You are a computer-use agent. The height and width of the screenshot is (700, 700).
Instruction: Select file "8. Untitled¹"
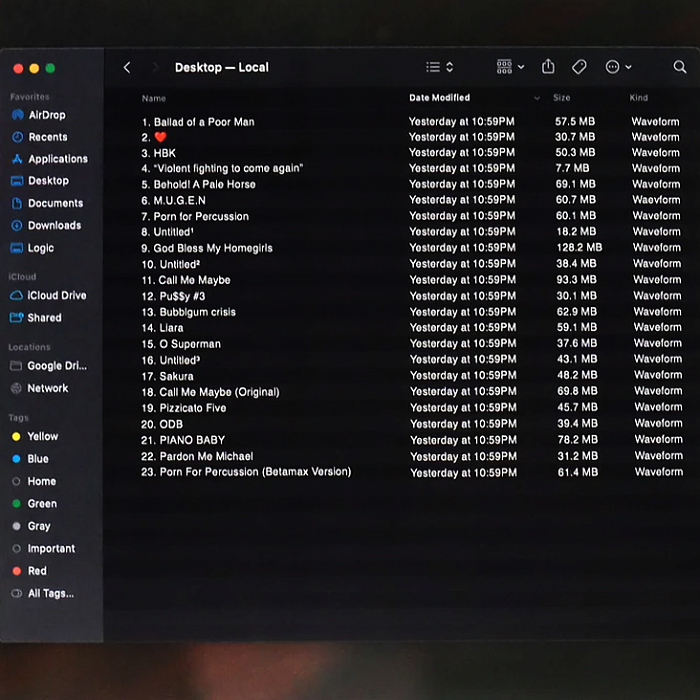click(167, 232)
